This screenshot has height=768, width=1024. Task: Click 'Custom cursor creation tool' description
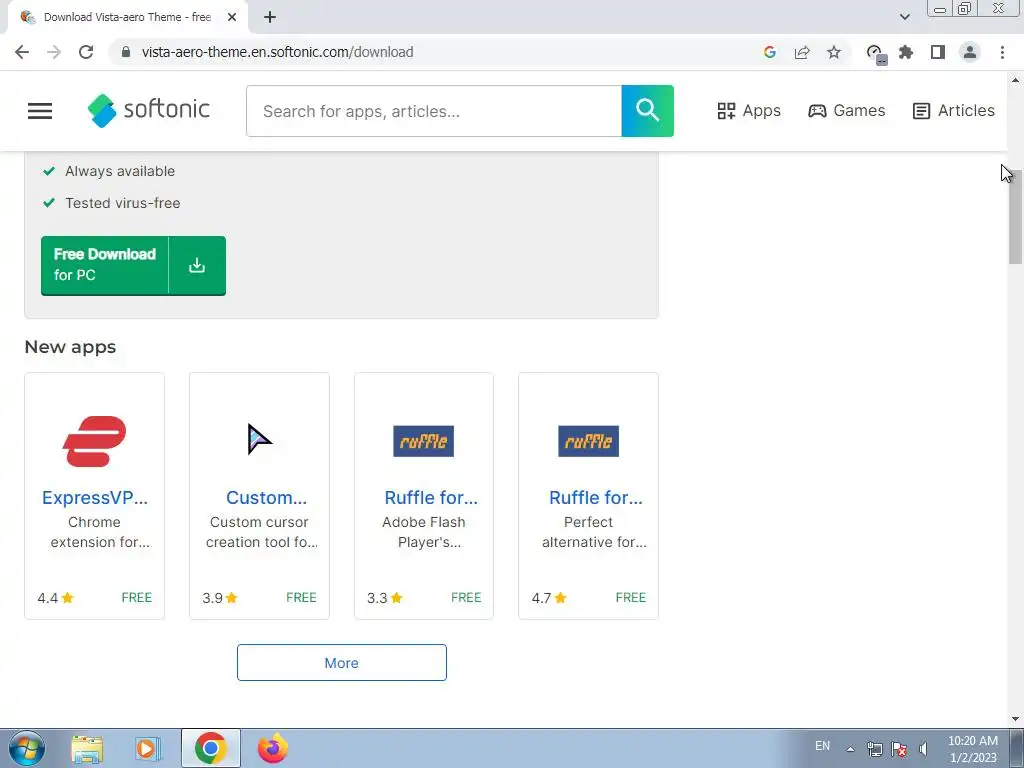(x=260, y=532)
